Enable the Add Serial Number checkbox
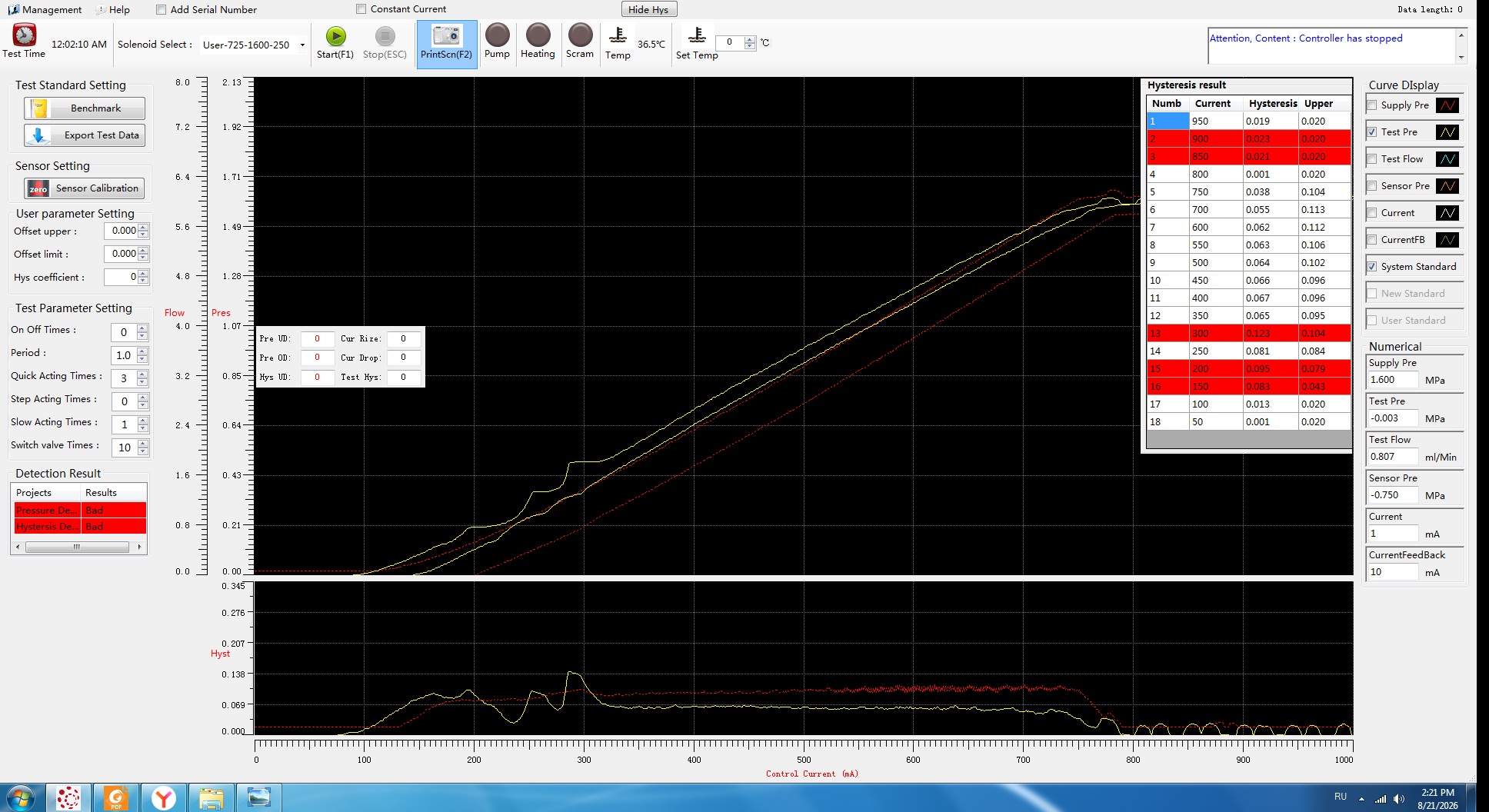1489x812 pixels. (x=161, y=10)
